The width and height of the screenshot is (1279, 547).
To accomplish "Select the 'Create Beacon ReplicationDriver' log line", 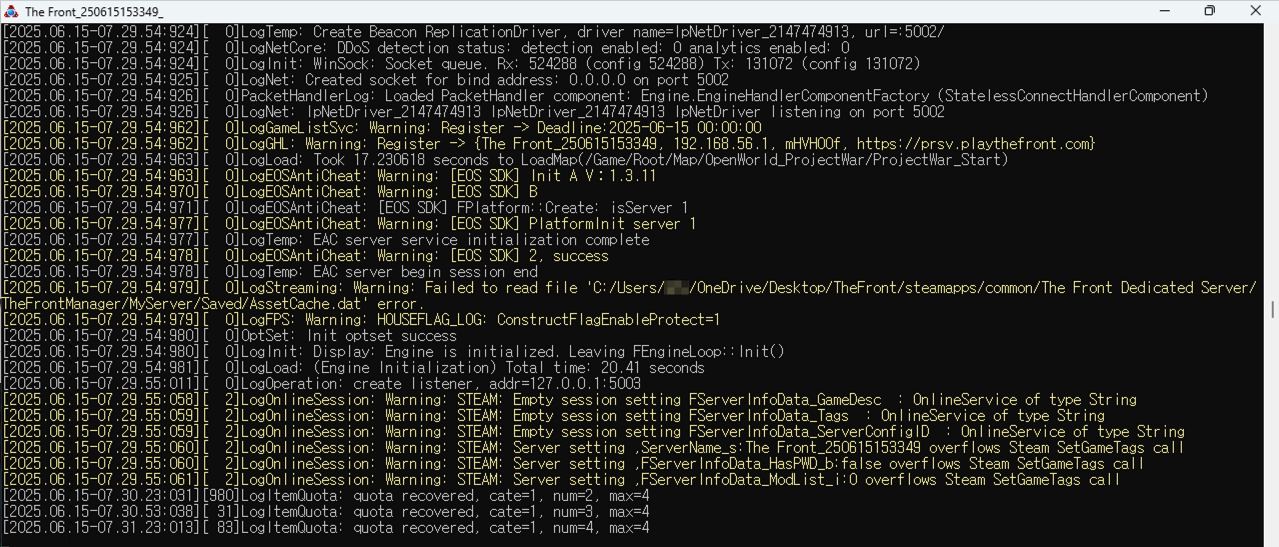I will point(473,32).
